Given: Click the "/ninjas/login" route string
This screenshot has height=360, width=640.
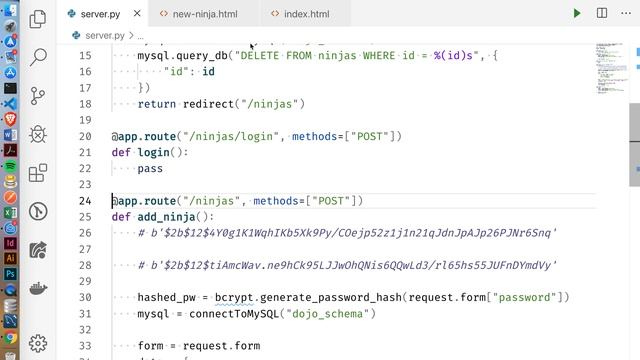Looking at the screenshot, I should [231, 136].
